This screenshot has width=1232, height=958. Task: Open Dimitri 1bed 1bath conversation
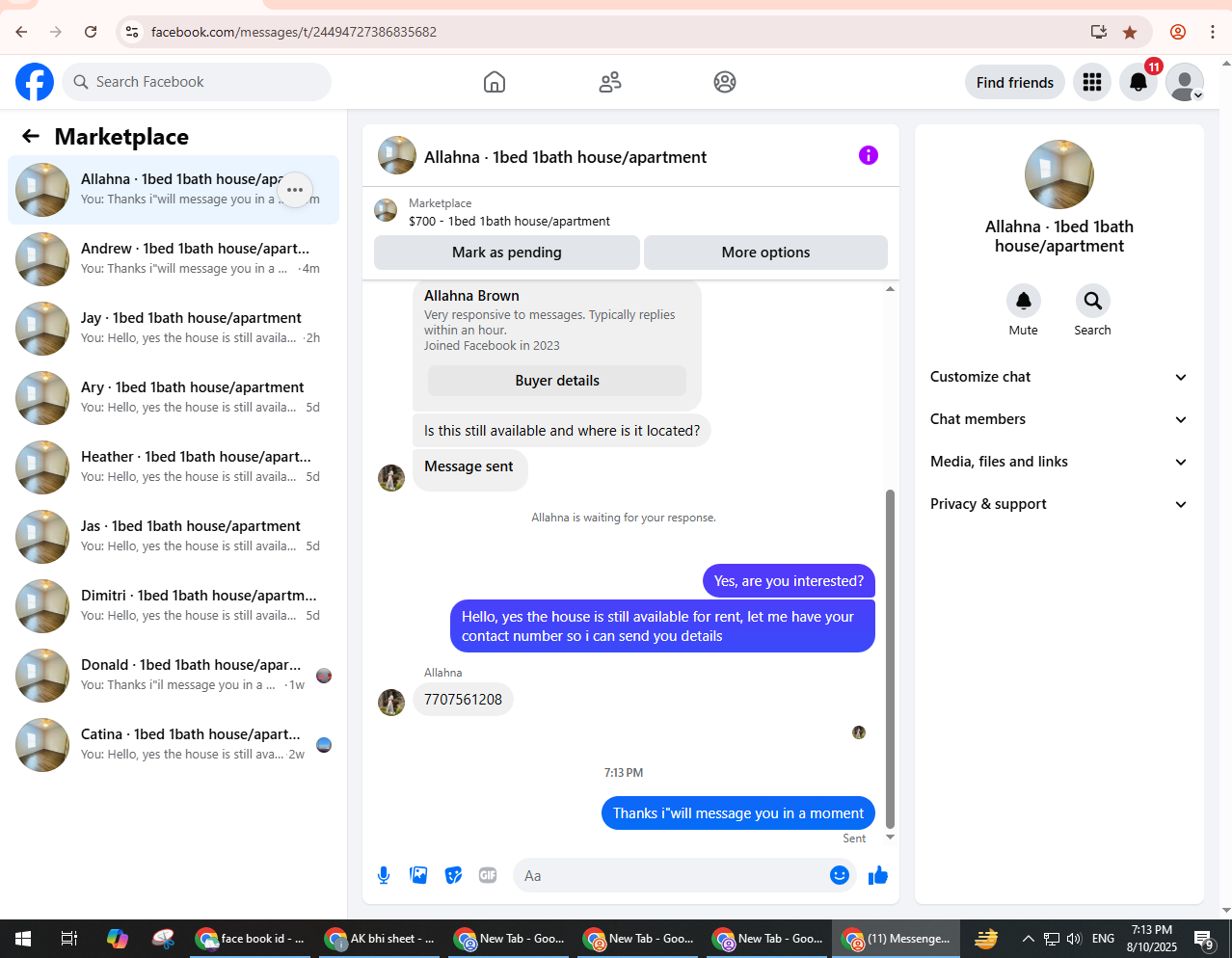coord(174,606)
